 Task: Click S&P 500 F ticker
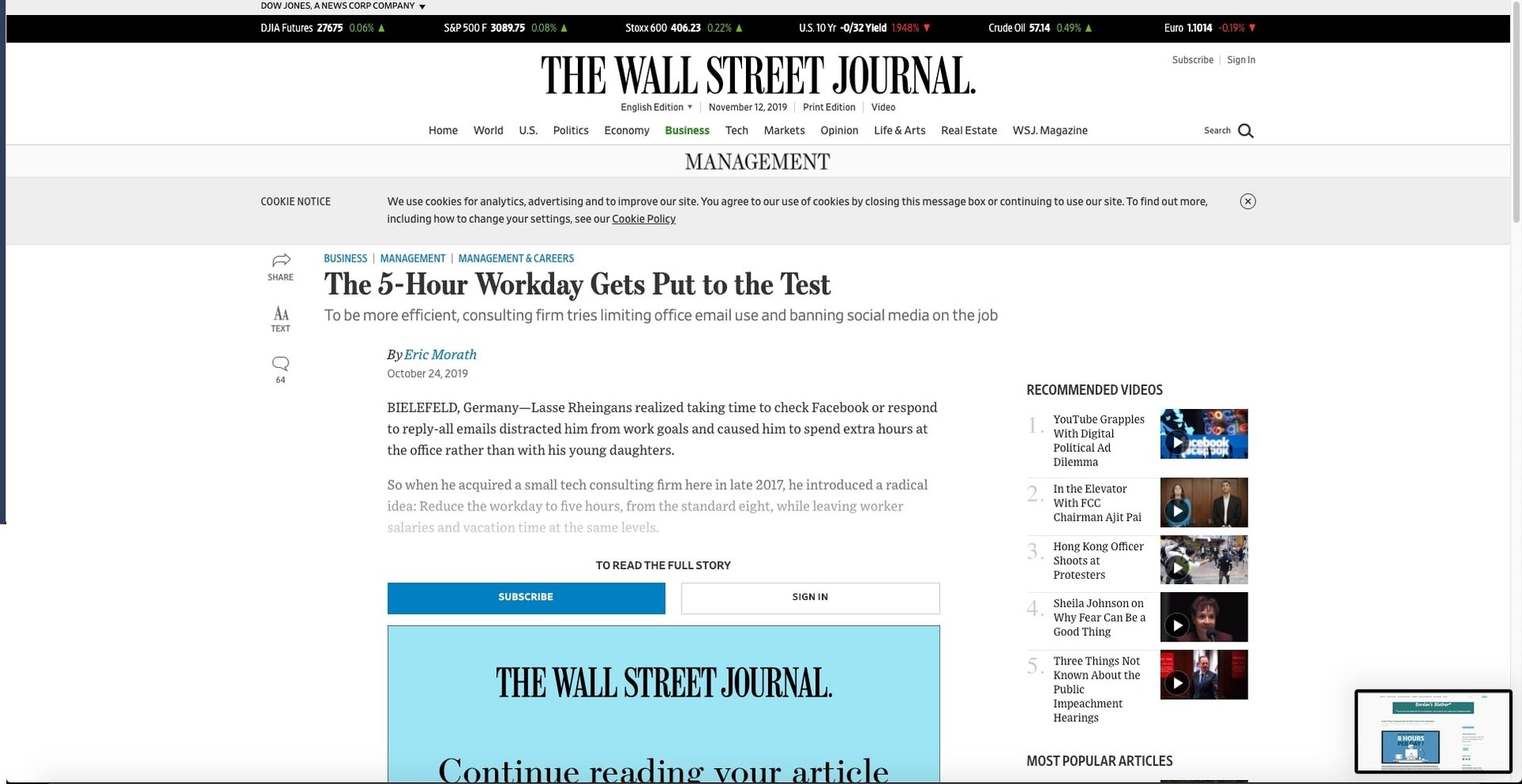pyautogui.click(x=506, y=28)
